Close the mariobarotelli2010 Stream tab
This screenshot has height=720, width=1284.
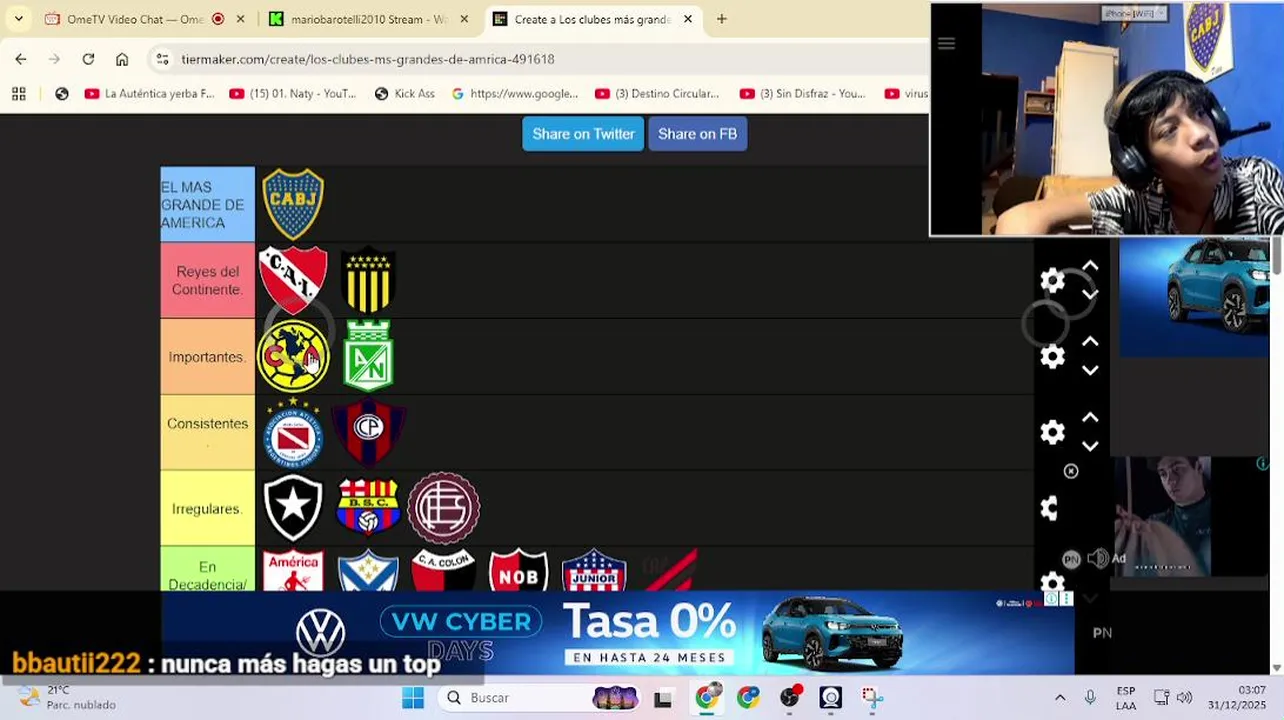point(464,19)
